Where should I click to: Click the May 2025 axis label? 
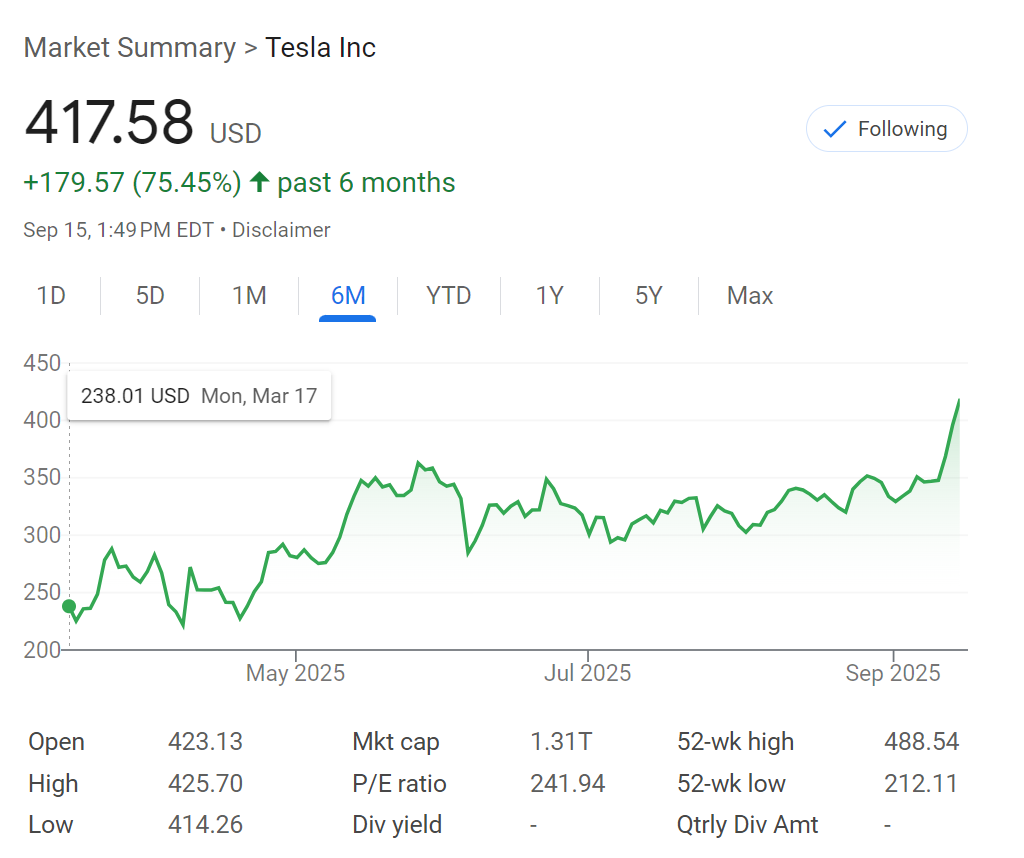[x=295, y=673]
